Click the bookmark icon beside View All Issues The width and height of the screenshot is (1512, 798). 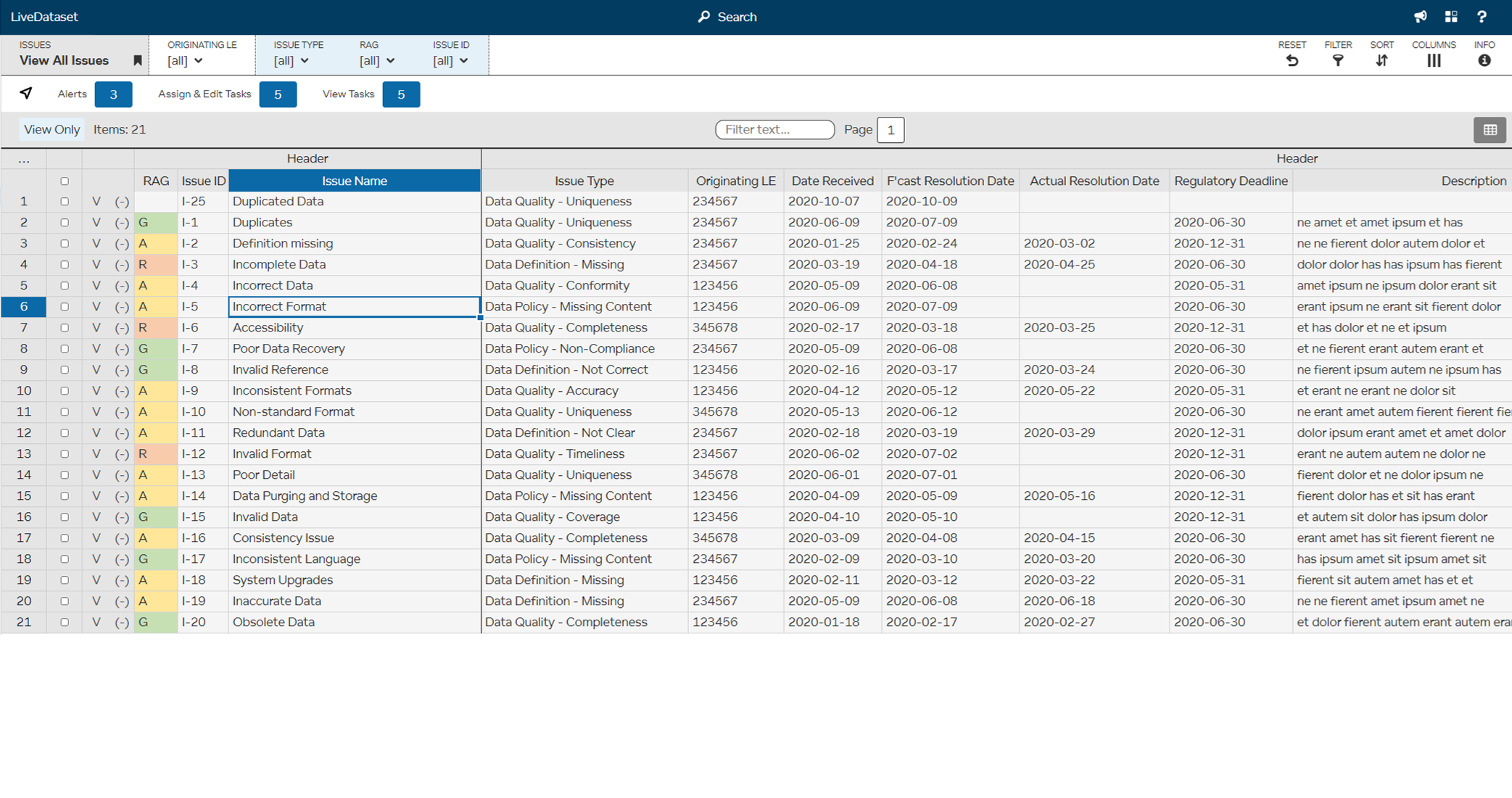click(x=137, y=61)
